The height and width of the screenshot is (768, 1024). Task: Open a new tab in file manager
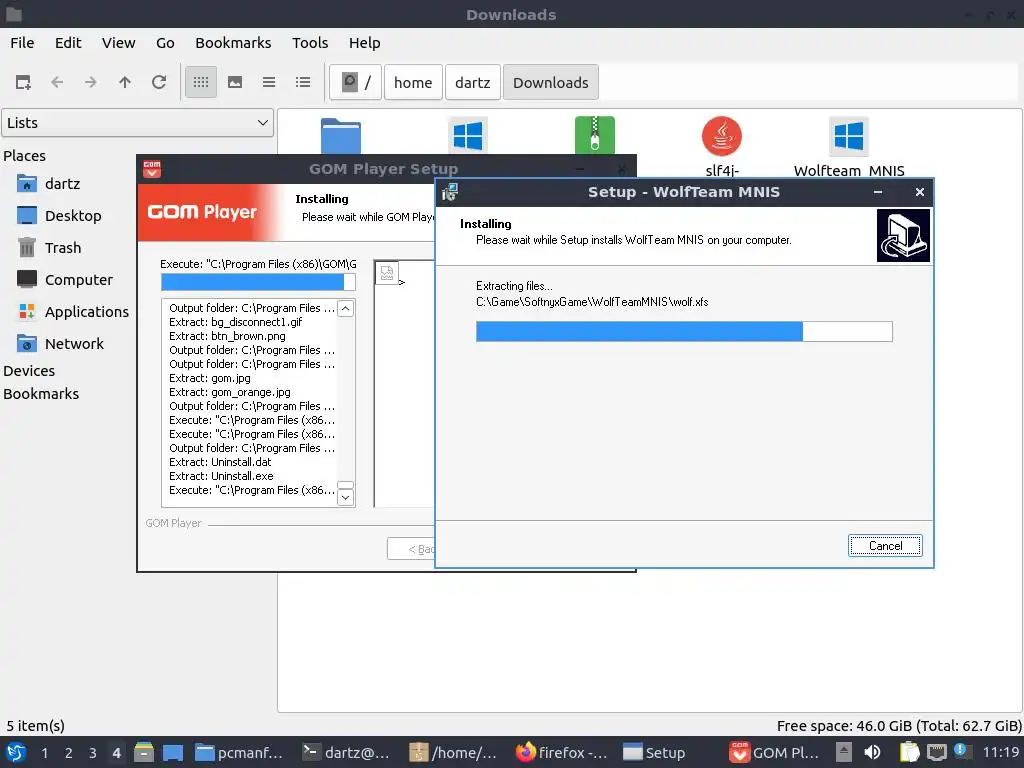click(x=23, y=82)
